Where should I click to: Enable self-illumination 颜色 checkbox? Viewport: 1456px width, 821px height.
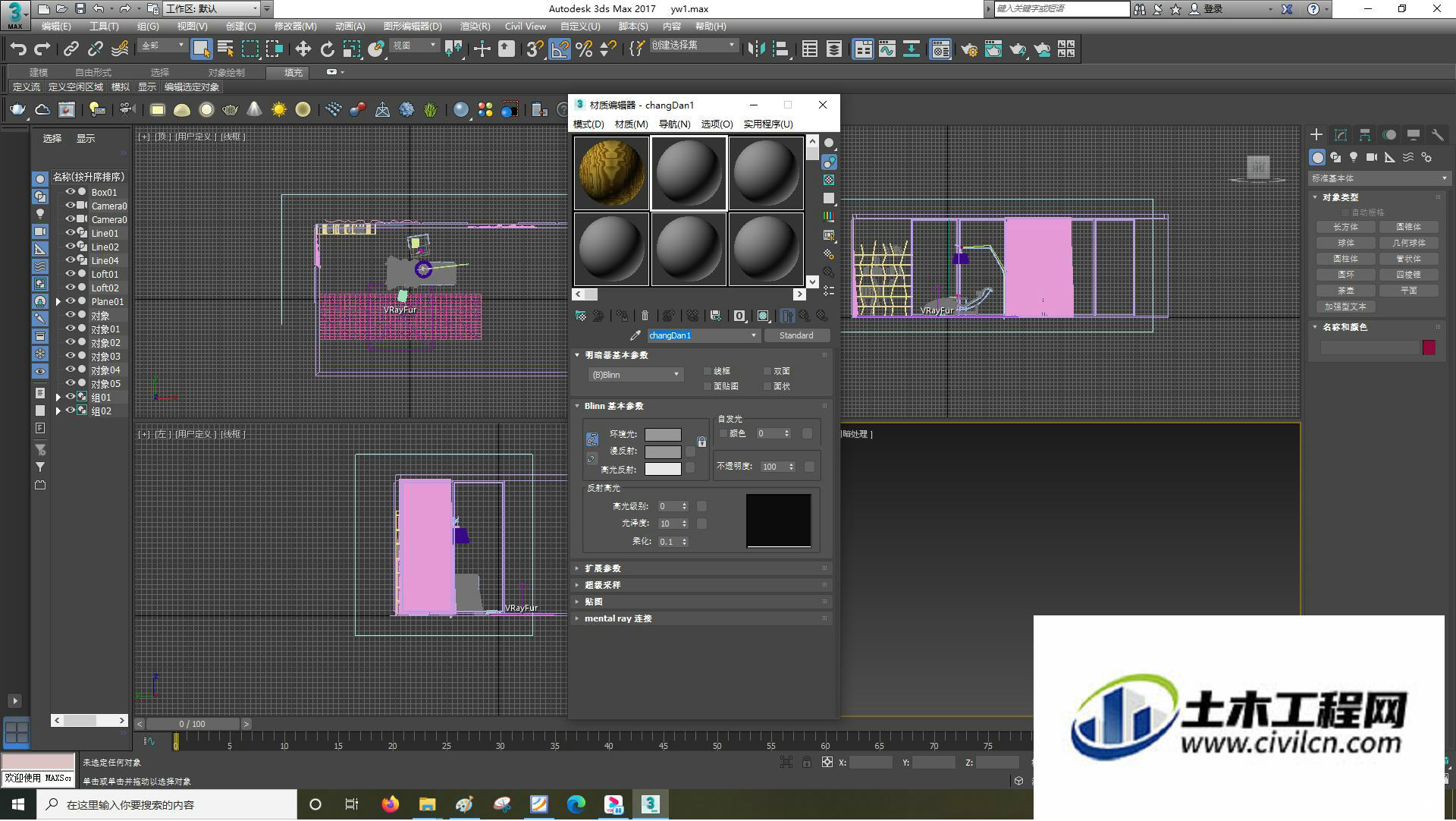tap(723, 433)
